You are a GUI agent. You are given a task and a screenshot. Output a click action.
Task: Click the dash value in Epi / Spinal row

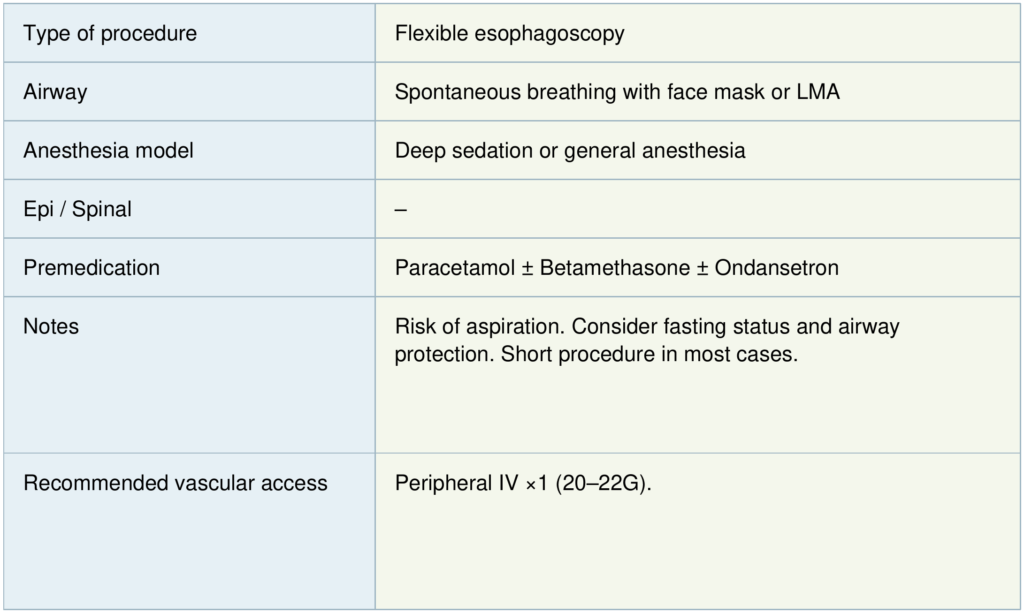pos(401,210)
